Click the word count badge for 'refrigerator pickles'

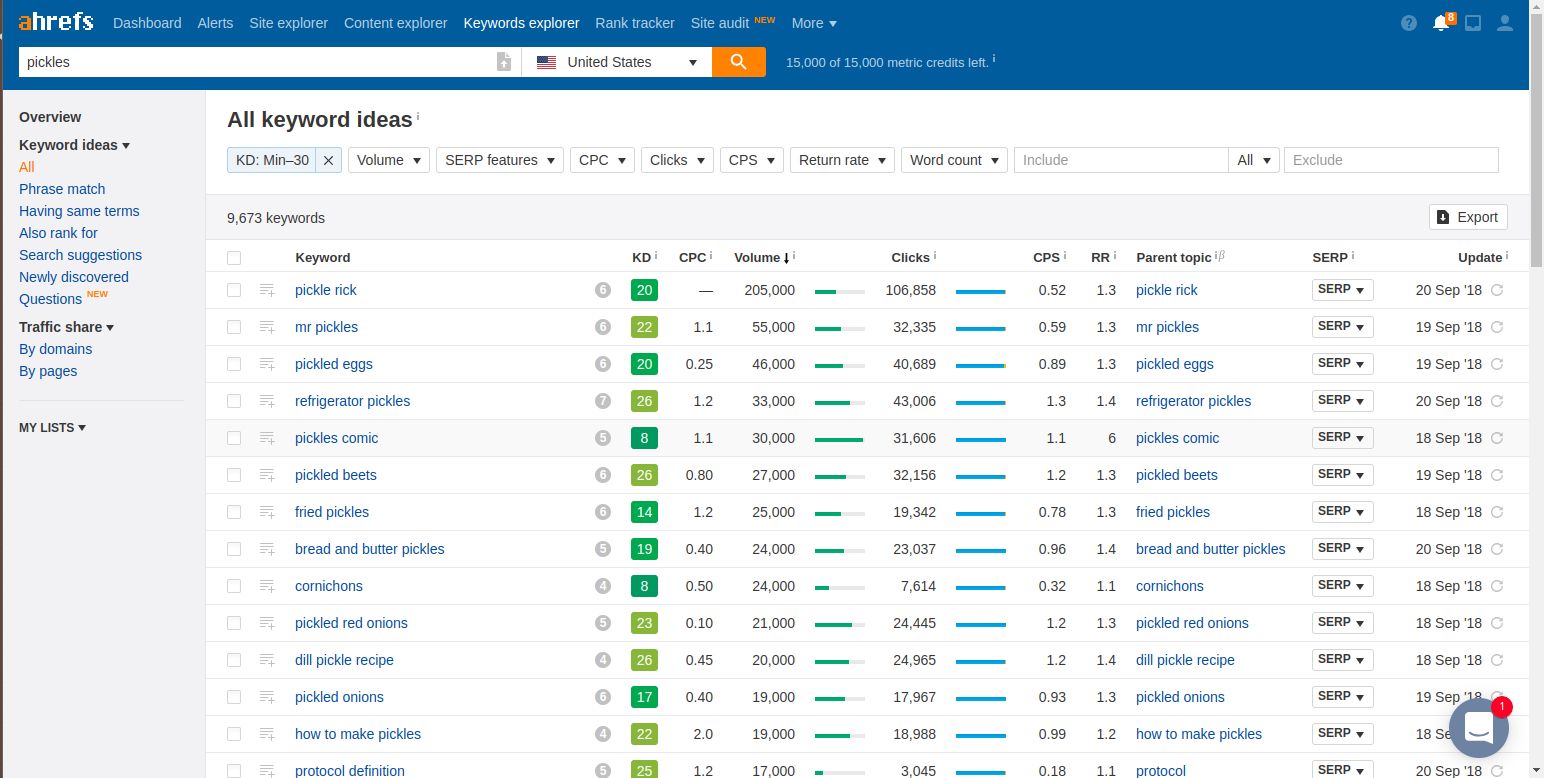[x=603, y=401]
